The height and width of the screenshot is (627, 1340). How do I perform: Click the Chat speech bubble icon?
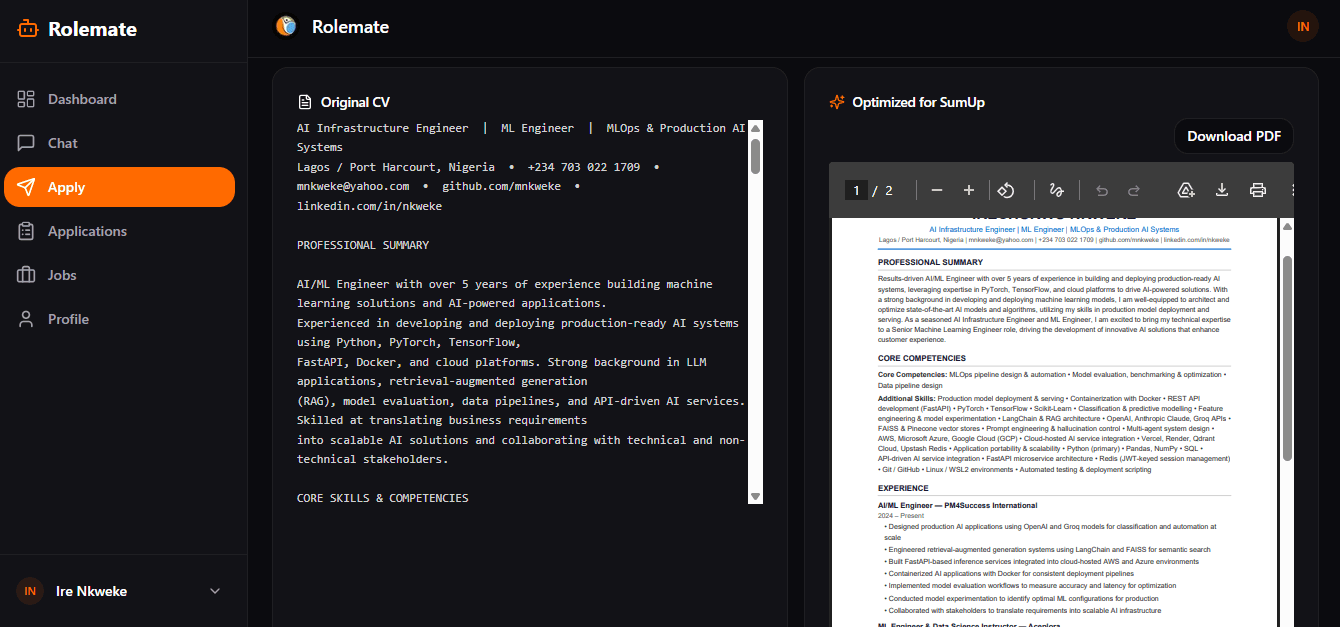click(x=26, y=143)
